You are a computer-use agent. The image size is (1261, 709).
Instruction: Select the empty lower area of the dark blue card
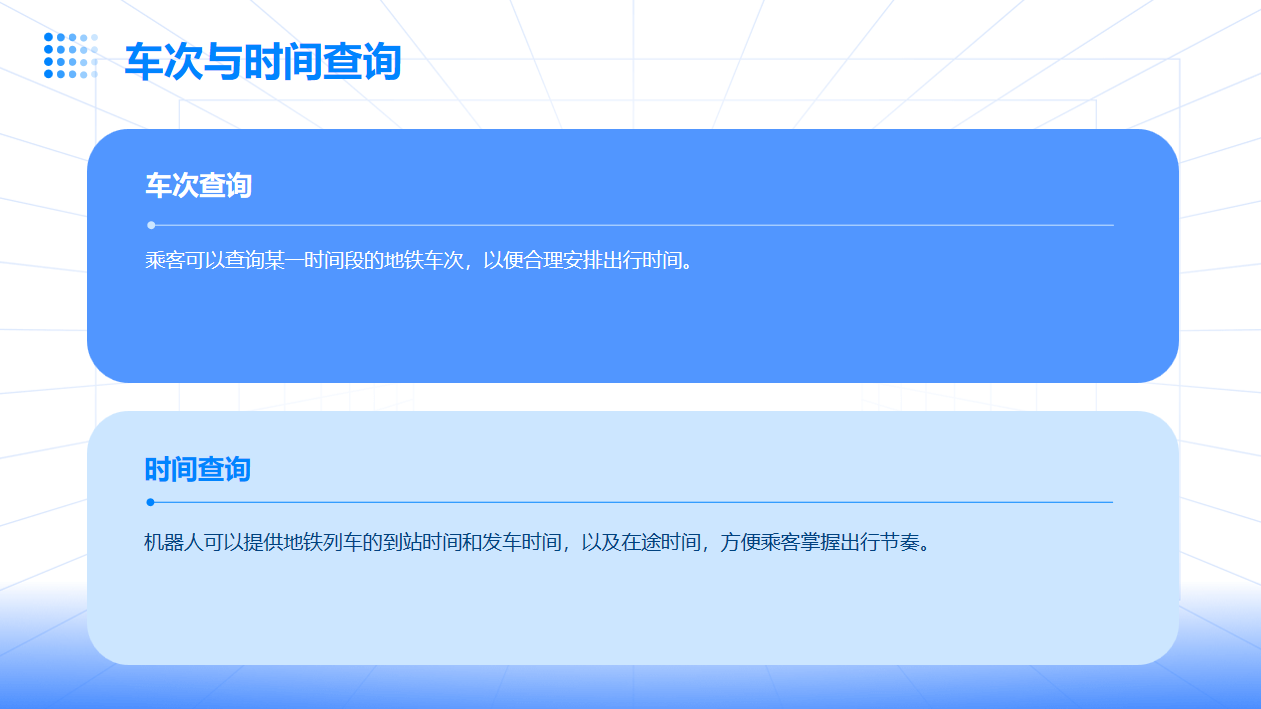(632, 330)
